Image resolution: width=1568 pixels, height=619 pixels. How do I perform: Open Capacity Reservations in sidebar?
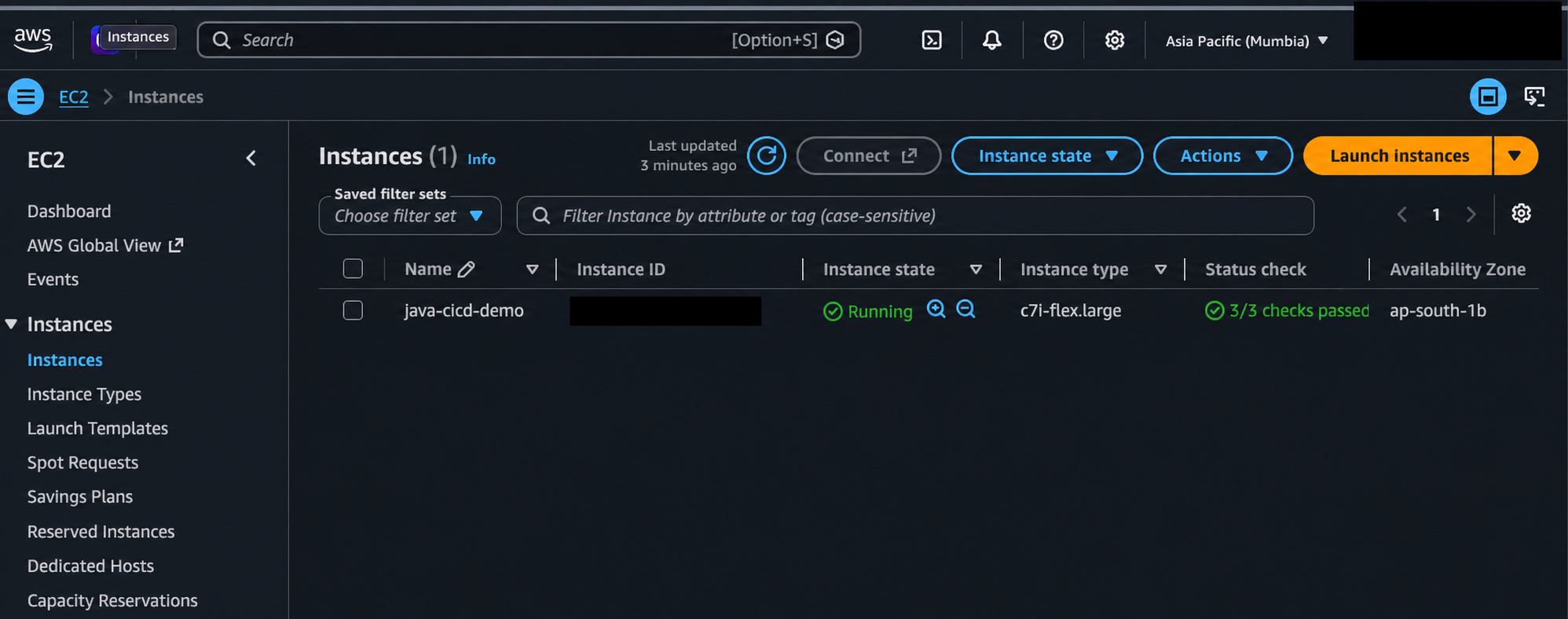click(x=112, y=601)
